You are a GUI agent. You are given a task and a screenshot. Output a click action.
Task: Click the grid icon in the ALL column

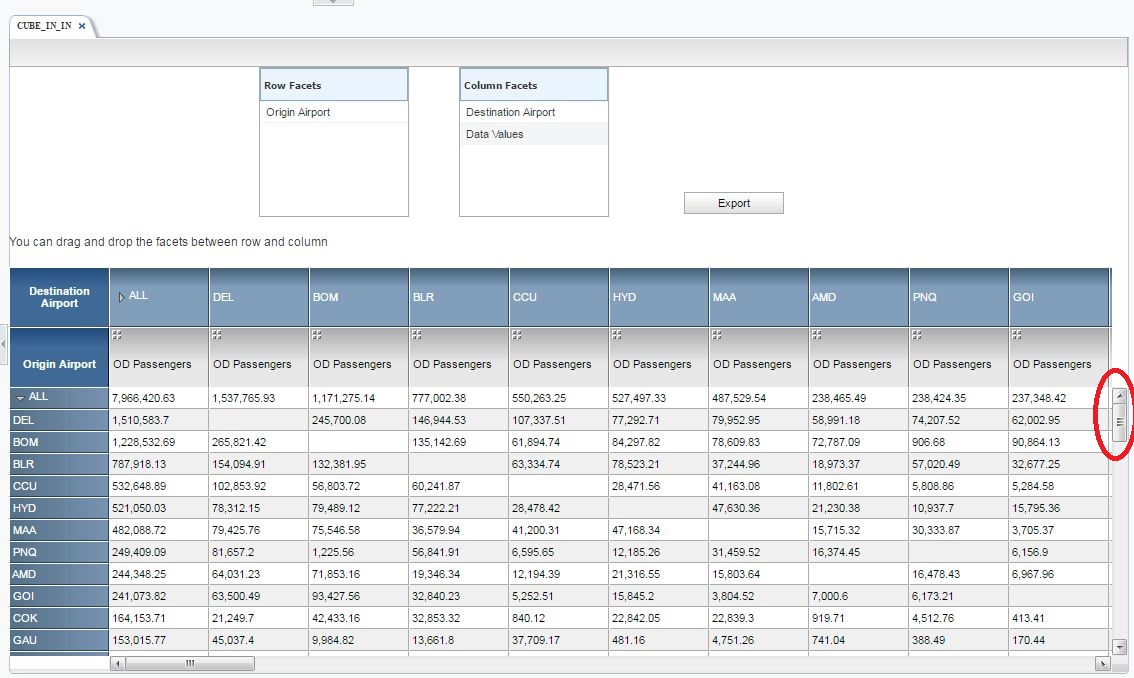(x=117, y=335)
